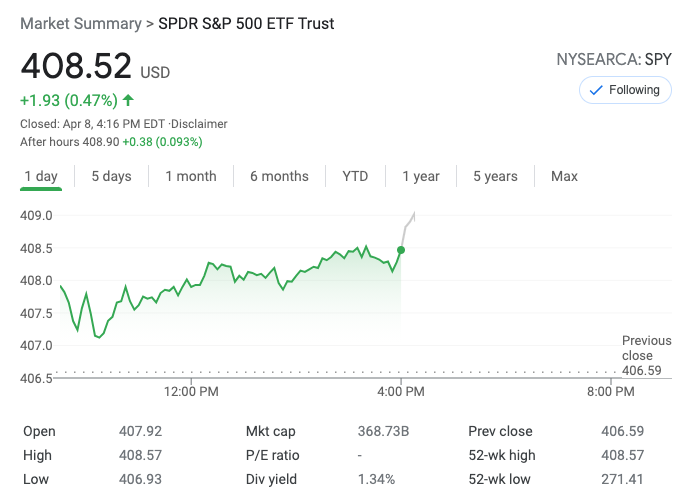Image resolution: width=696 pixels, height=501 pixels.
Task: Select the Max range tab
Action: [x=564, y=177]
